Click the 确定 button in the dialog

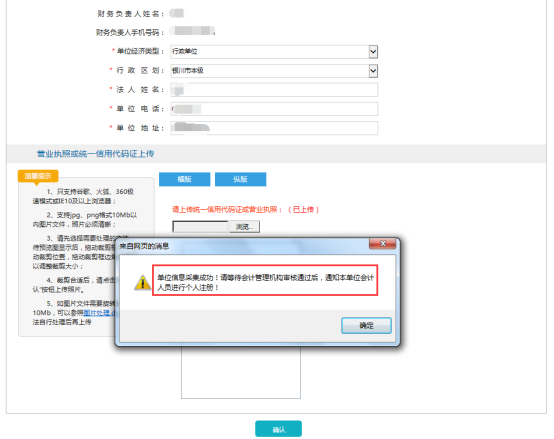pyautogui.click(x=366, y=325)
